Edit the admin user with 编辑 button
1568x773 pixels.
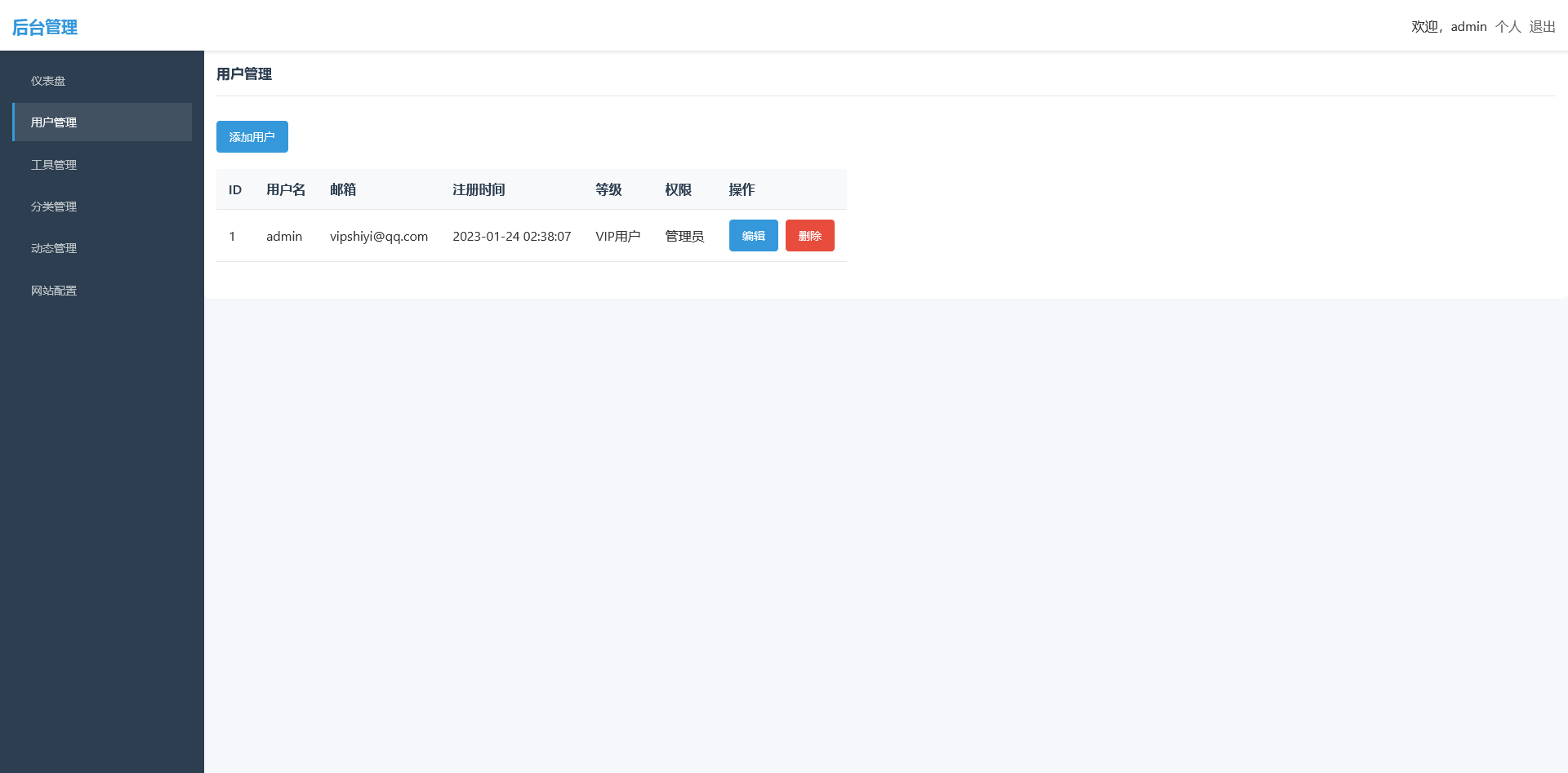point(753,235)
